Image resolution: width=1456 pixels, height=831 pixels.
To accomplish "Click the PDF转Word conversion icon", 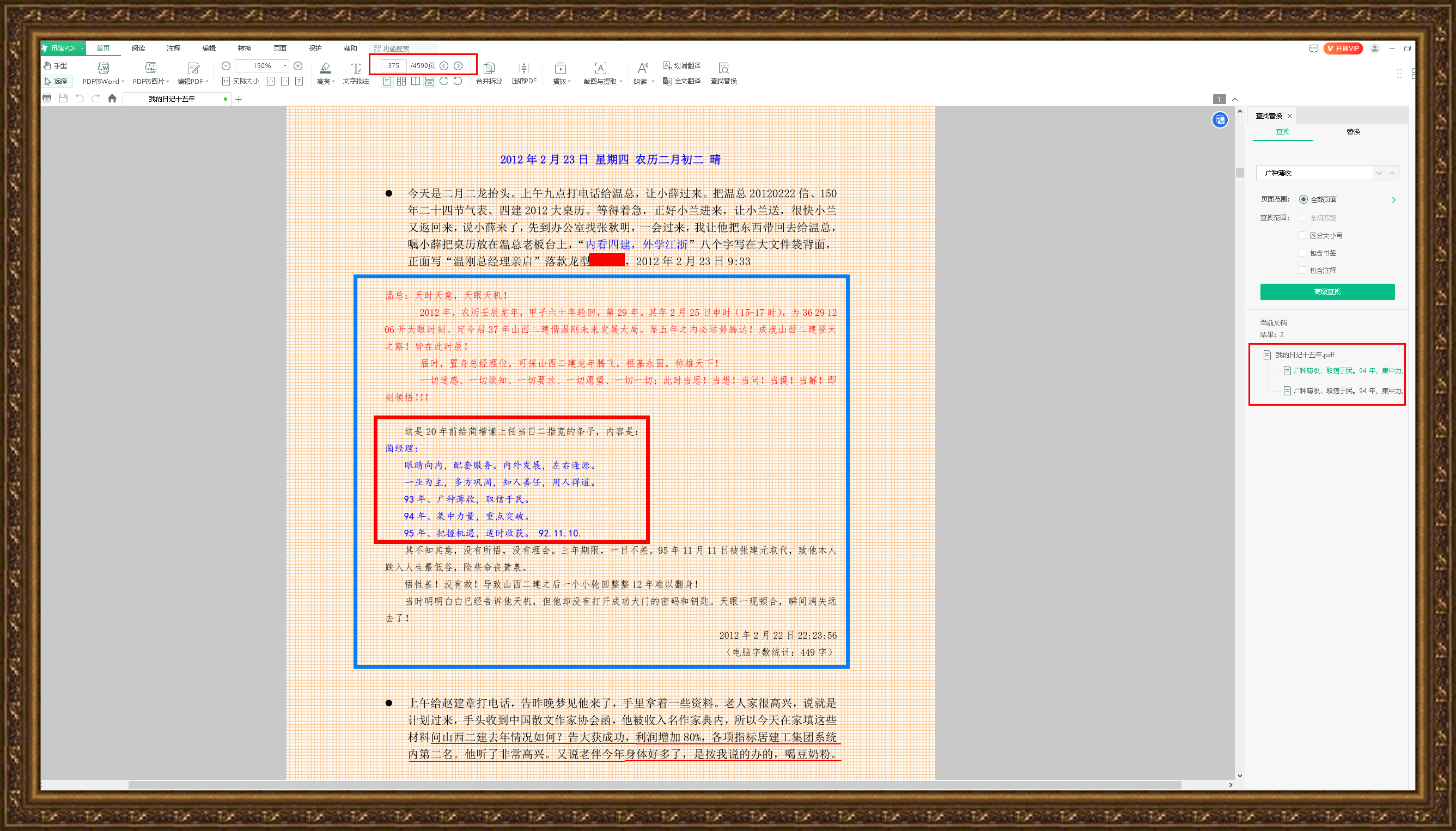I will pos(103,68).
